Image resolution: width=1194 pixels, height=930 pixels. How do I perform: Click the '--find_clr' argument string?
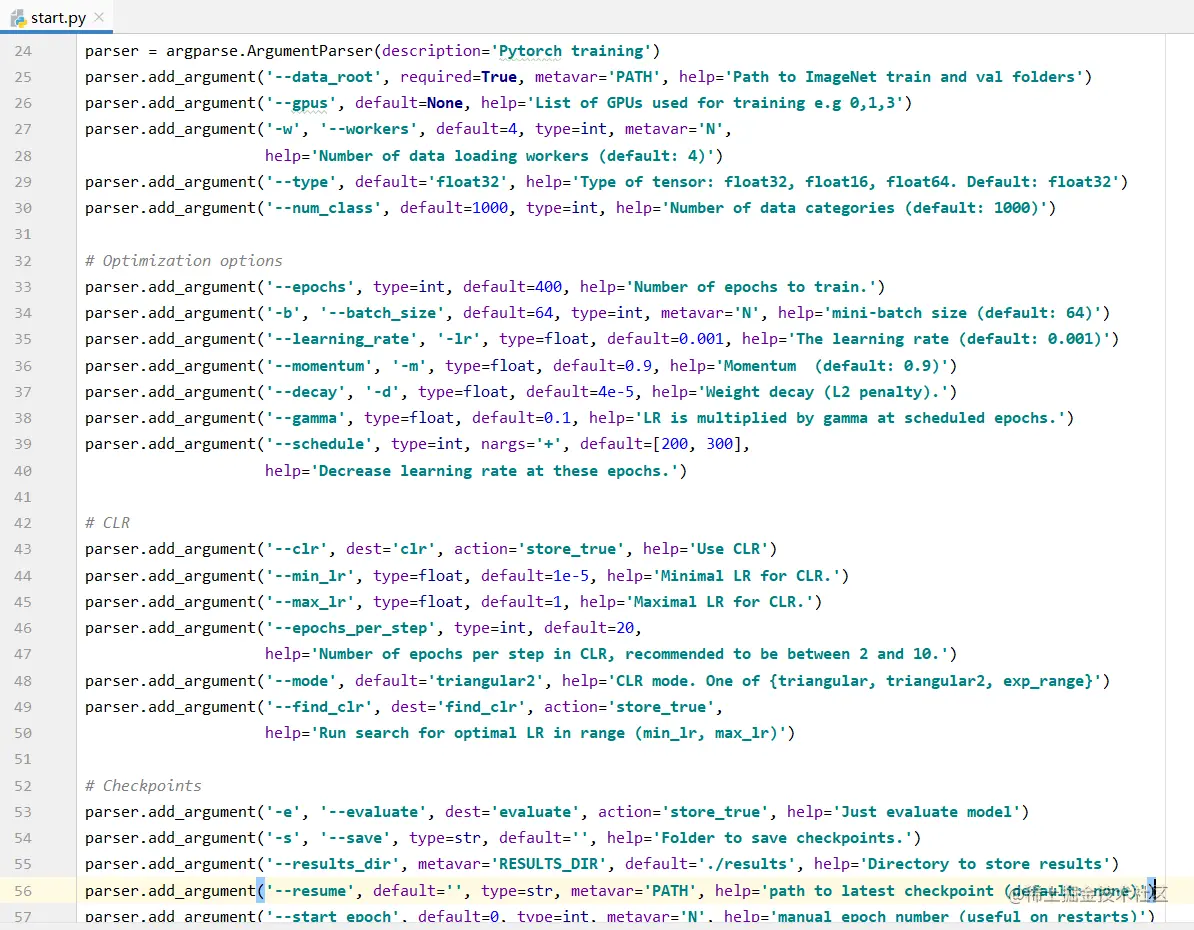[320, 707]
